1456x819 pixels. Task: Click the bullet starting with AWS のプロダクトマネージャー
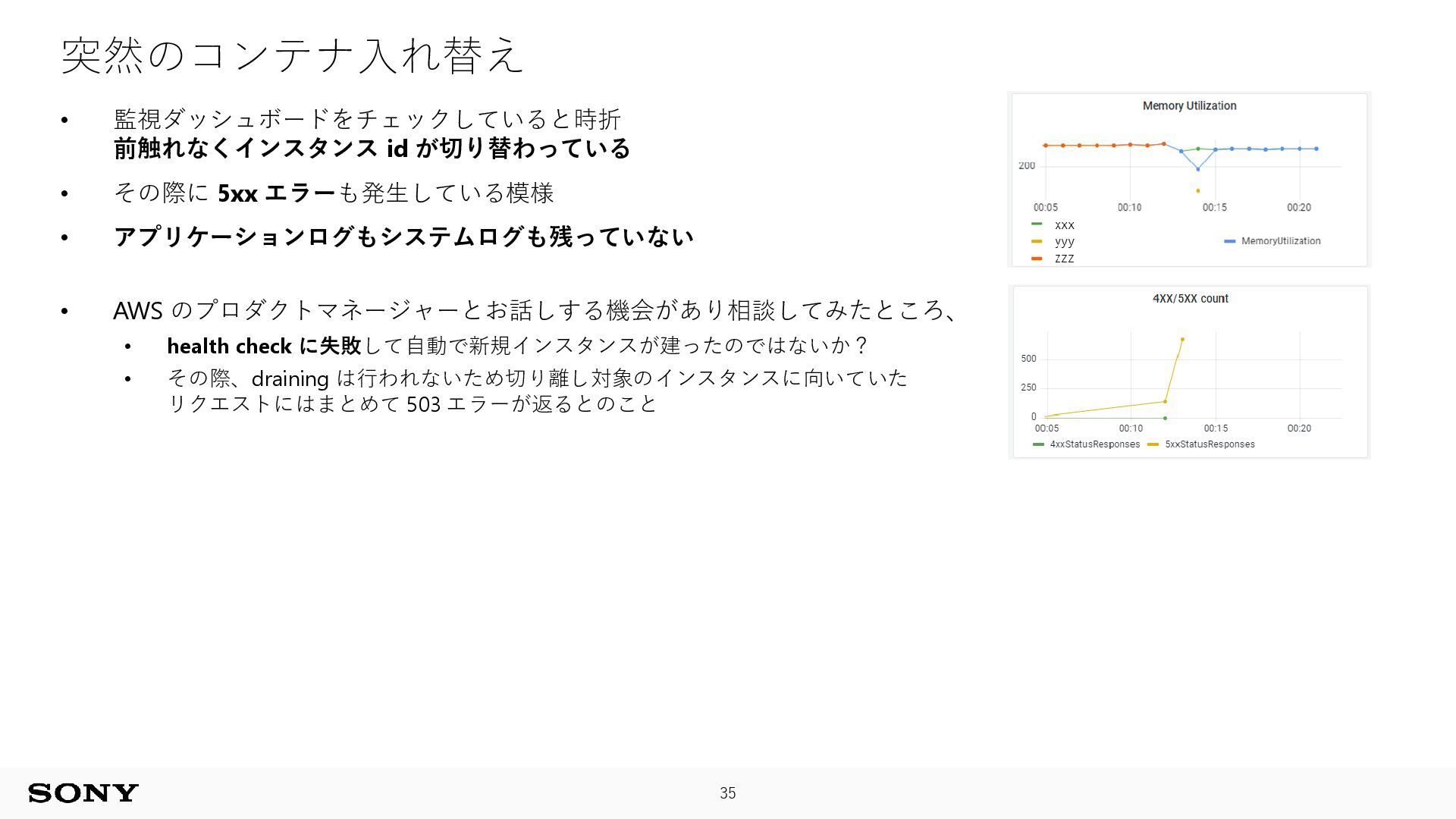click(535, 310)
